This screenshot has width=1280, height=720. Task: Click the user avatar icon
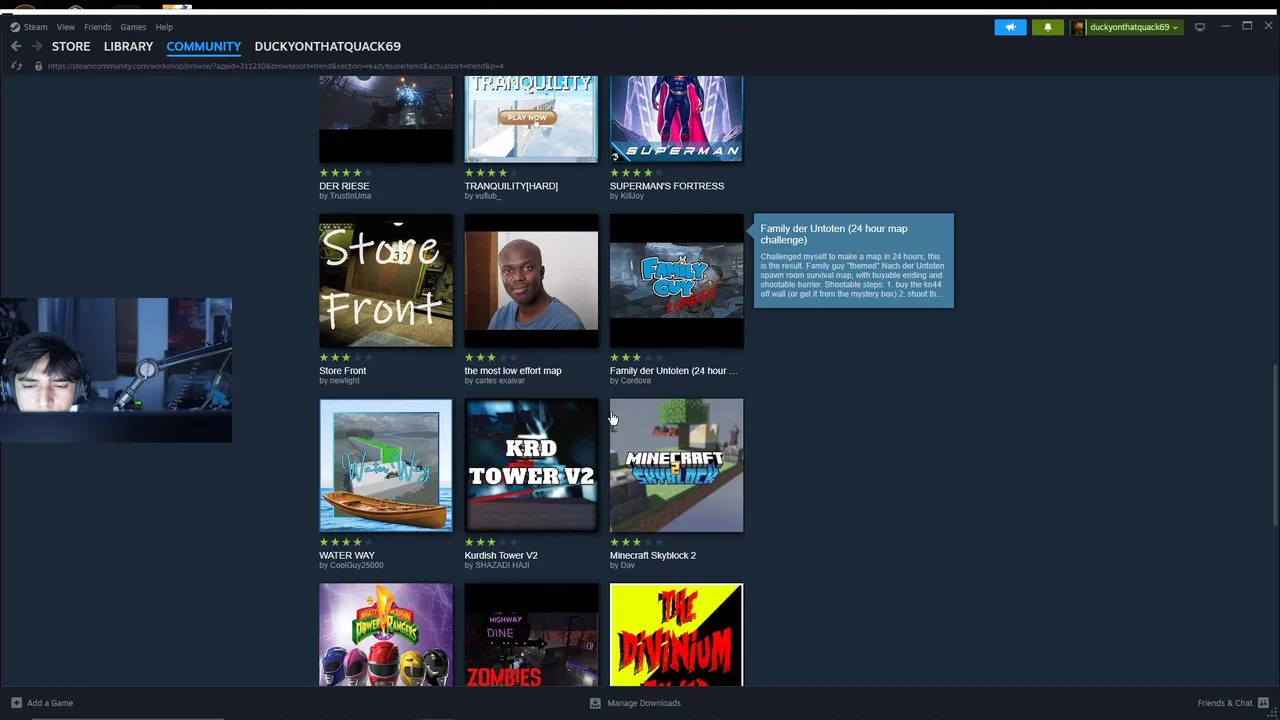tap(1077, 27)
